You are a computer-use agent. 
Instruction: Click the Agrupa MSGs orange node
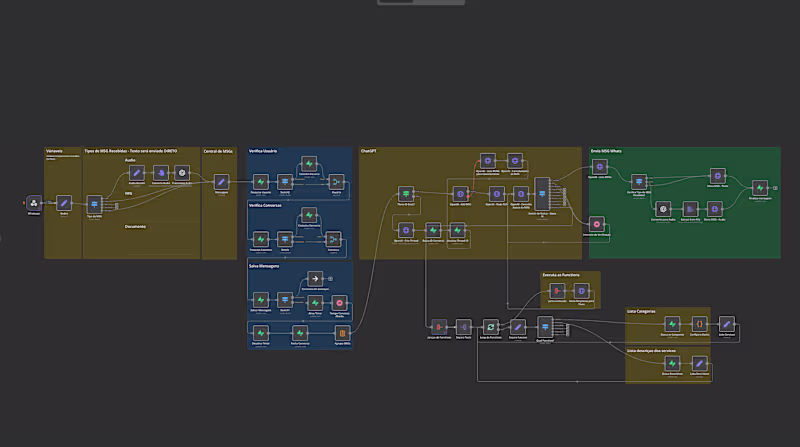click(342, 333)
